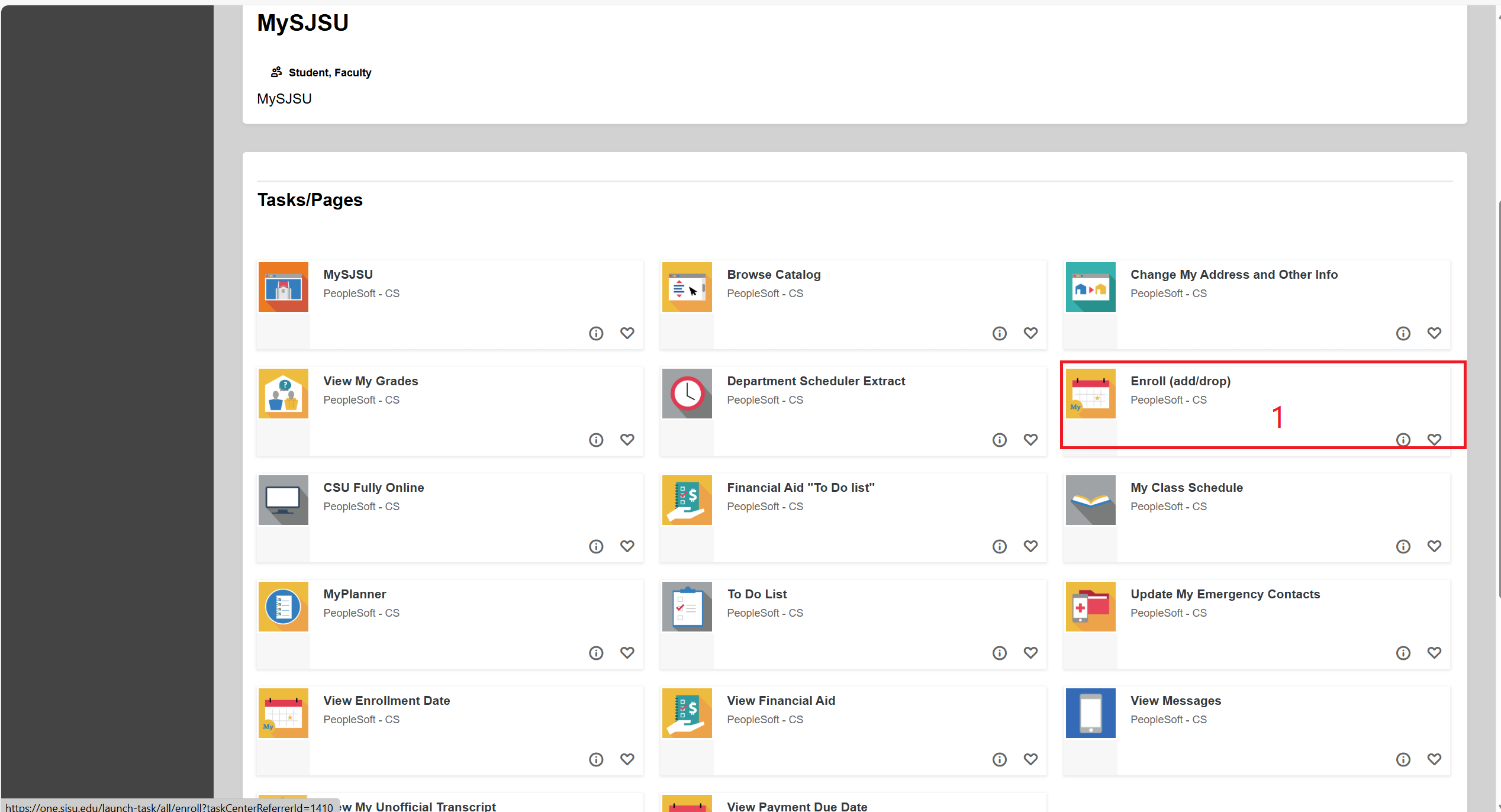Open the View Financial Aid link
This screenshot has height=812, width=1501.
pos(781,701)
